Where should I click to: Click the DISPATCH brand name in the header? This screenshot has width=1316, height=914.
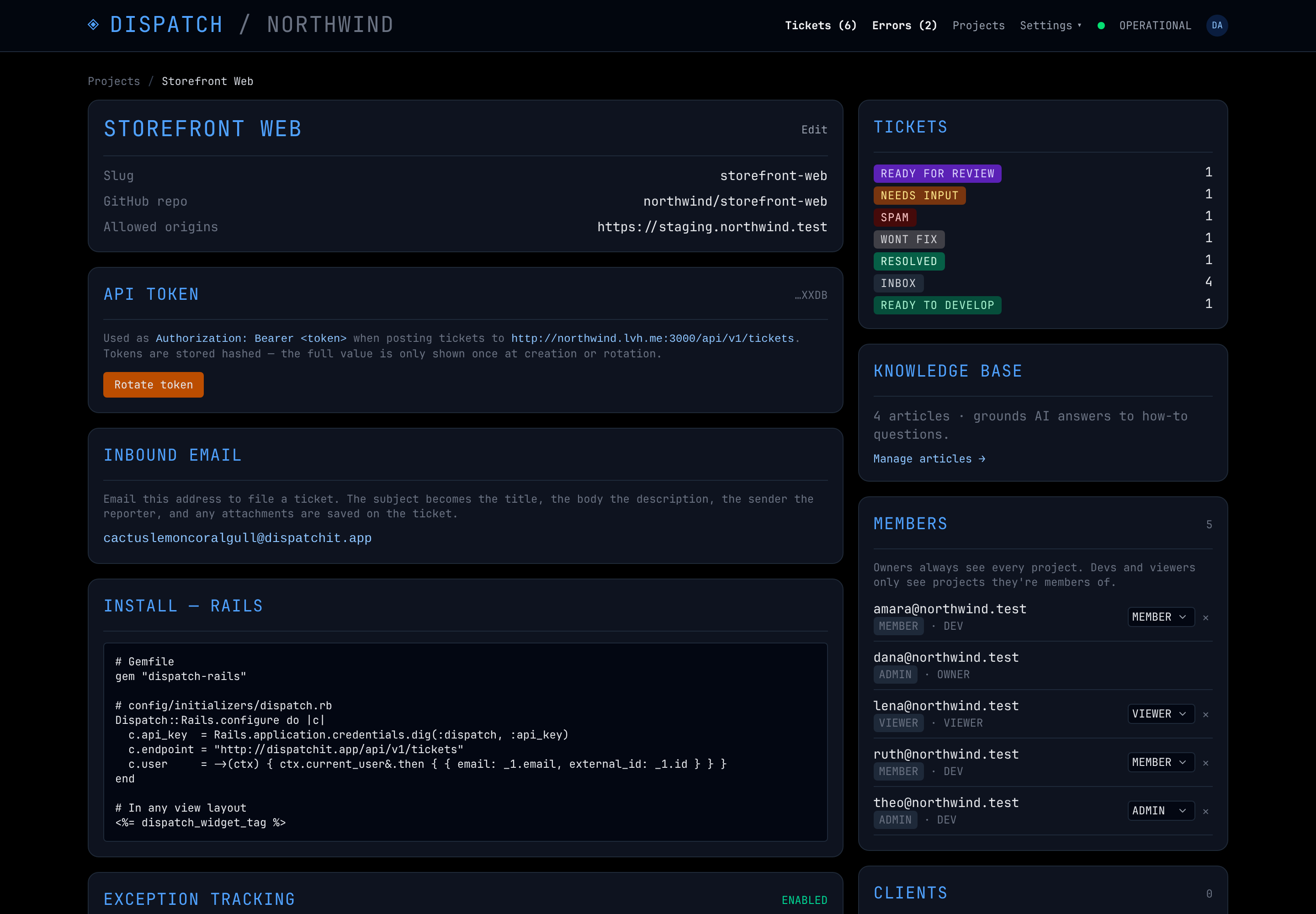click(166, 25)
